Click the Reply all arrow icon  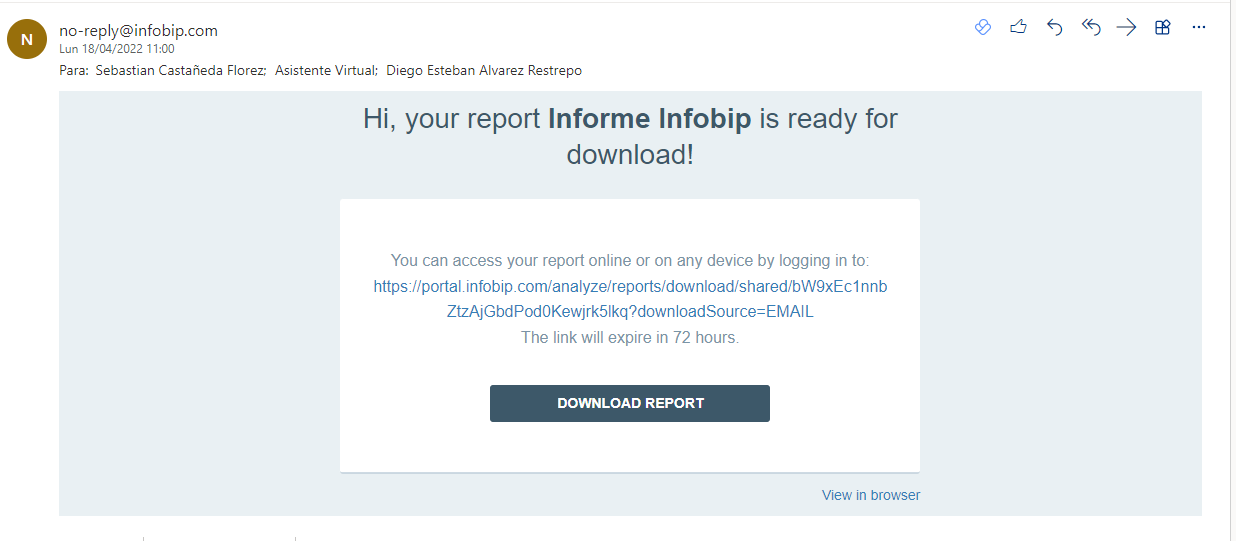tap(1090, 28)
